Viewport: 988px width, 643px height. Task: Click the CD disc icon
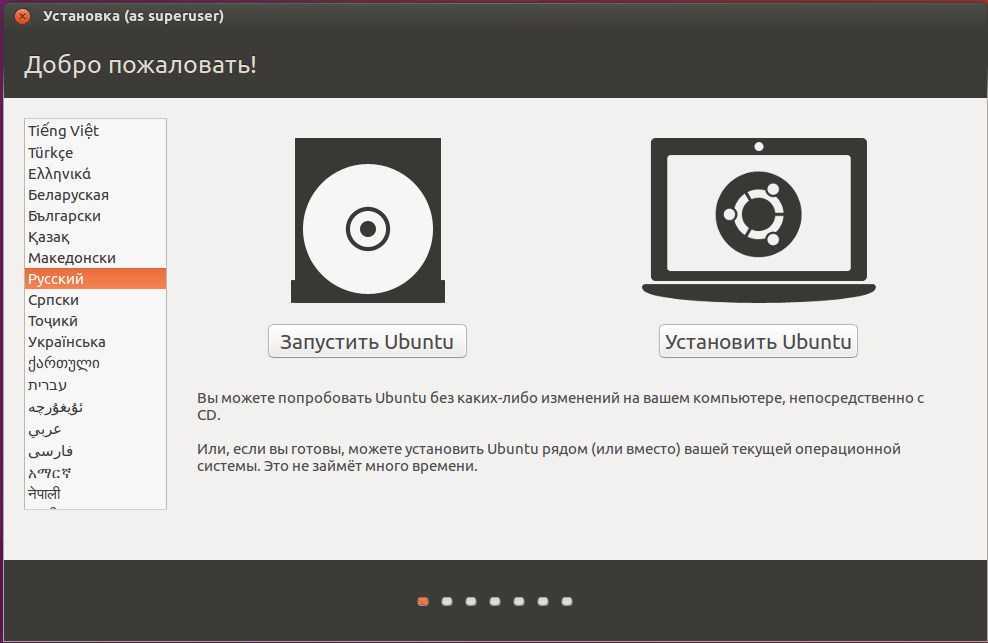[368, 221]
